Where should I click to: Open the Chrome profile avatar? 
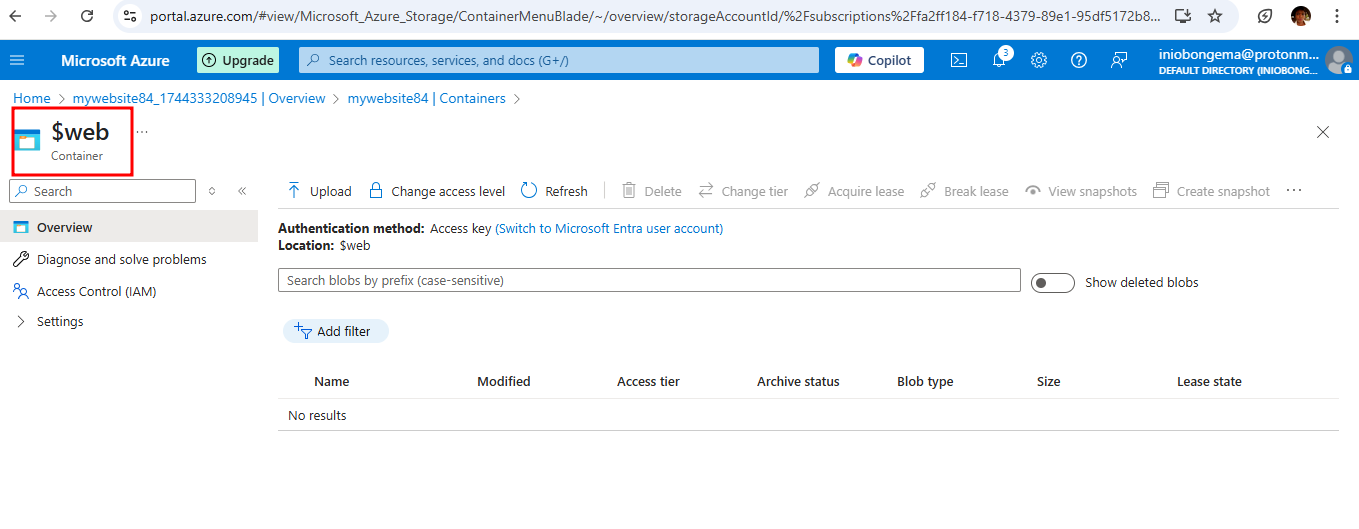[1301, 16]
